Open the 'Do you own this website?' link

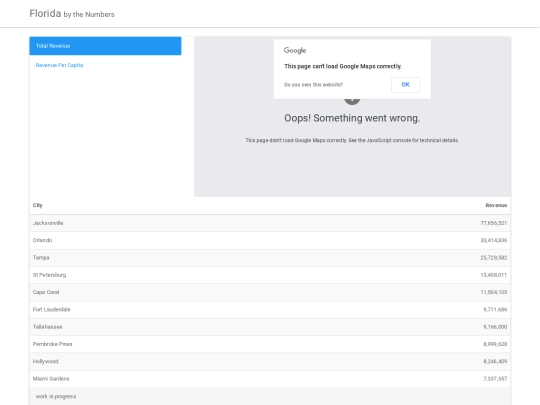pyautogui.click(x=313, y=85)
